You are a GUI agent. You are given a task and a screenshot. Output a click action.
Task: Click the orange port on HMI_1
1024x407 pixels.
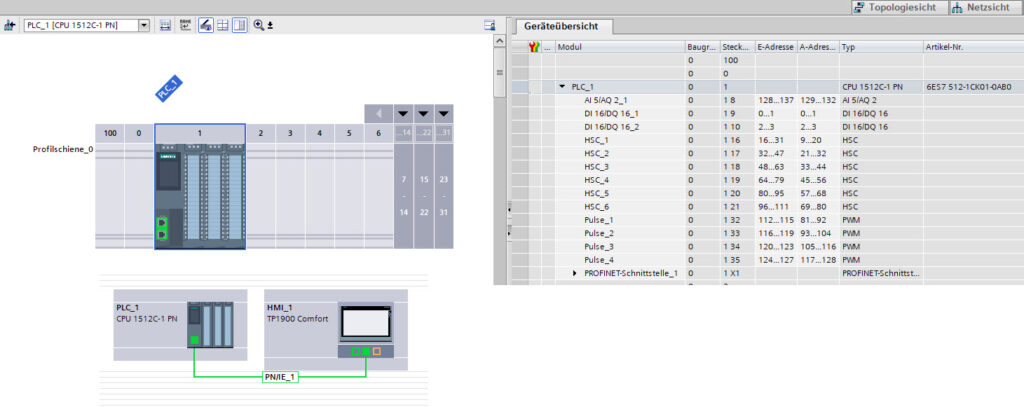[x=377, y=351]
